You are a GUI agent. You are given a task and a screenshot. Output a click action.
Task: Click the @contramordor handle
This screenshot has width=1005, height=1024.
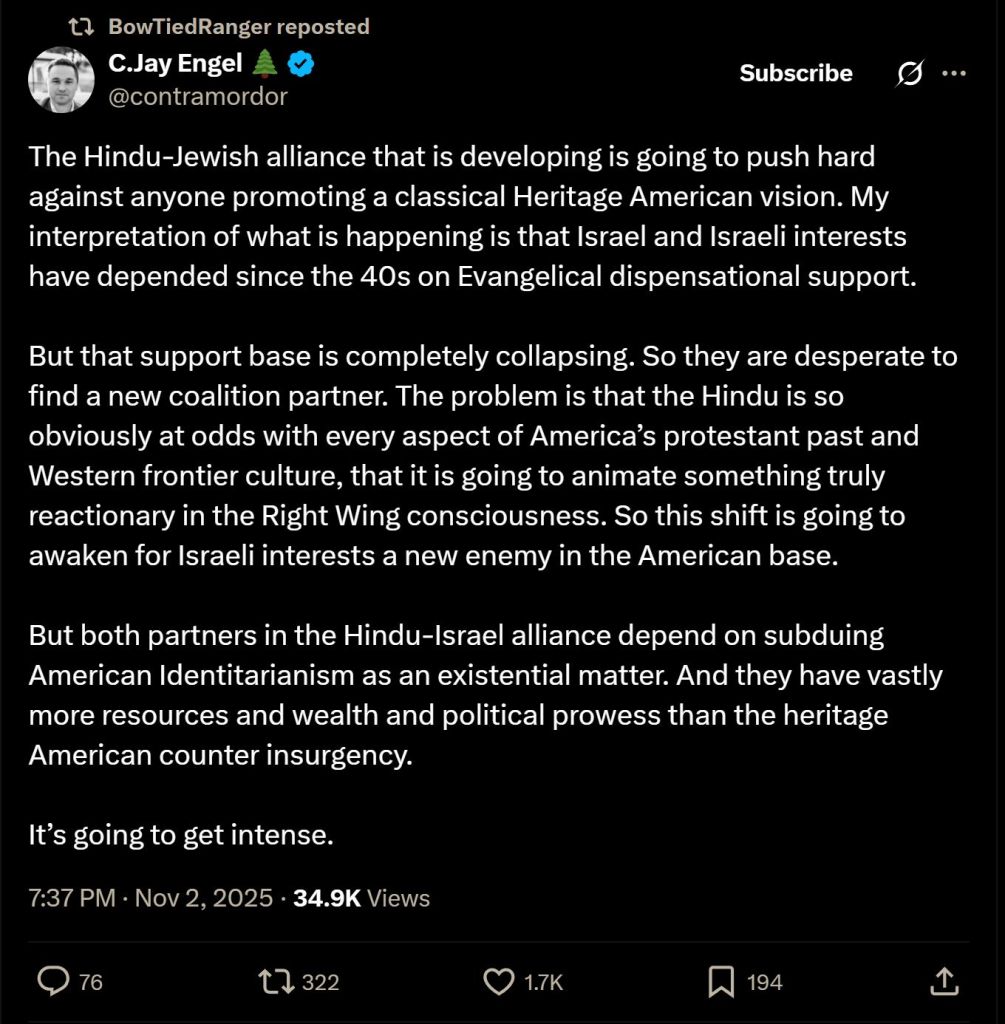tap(197, 96)
